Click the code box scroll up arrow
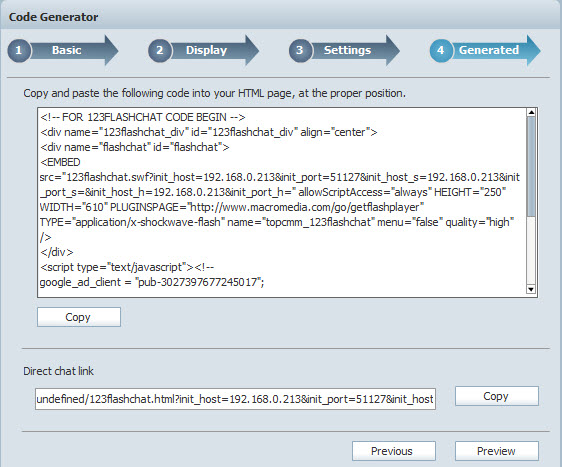 pos(531,113)
